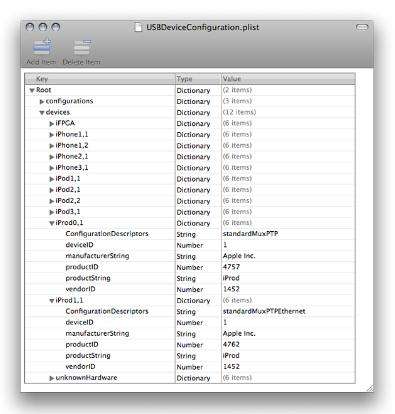This screenshot has width=395, height=414.
Task: Click the standardMuxPTPEthernet value
Action: coord(264,311)
